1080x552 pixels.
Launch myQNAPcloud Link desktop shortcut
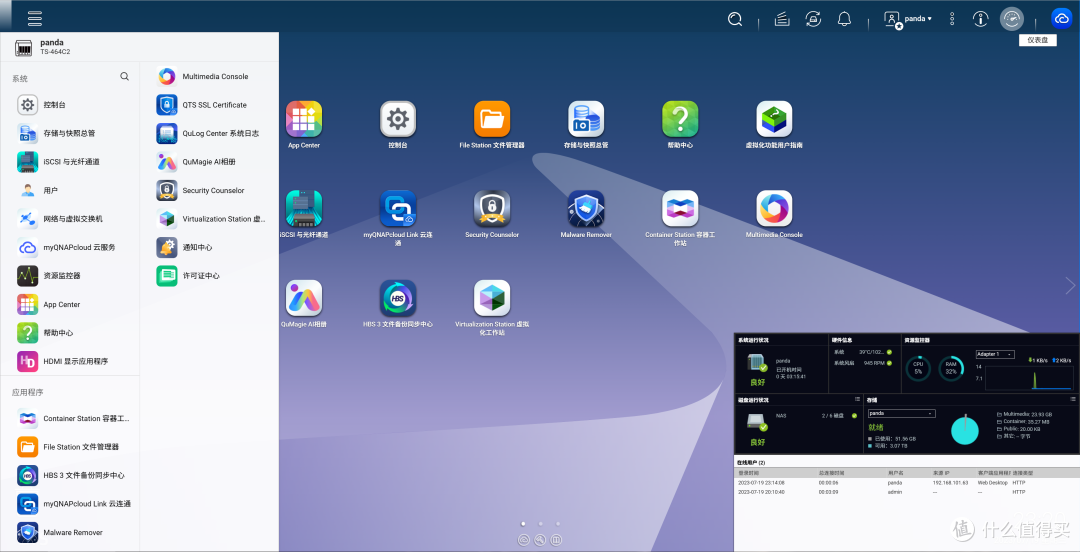(398, 209)
